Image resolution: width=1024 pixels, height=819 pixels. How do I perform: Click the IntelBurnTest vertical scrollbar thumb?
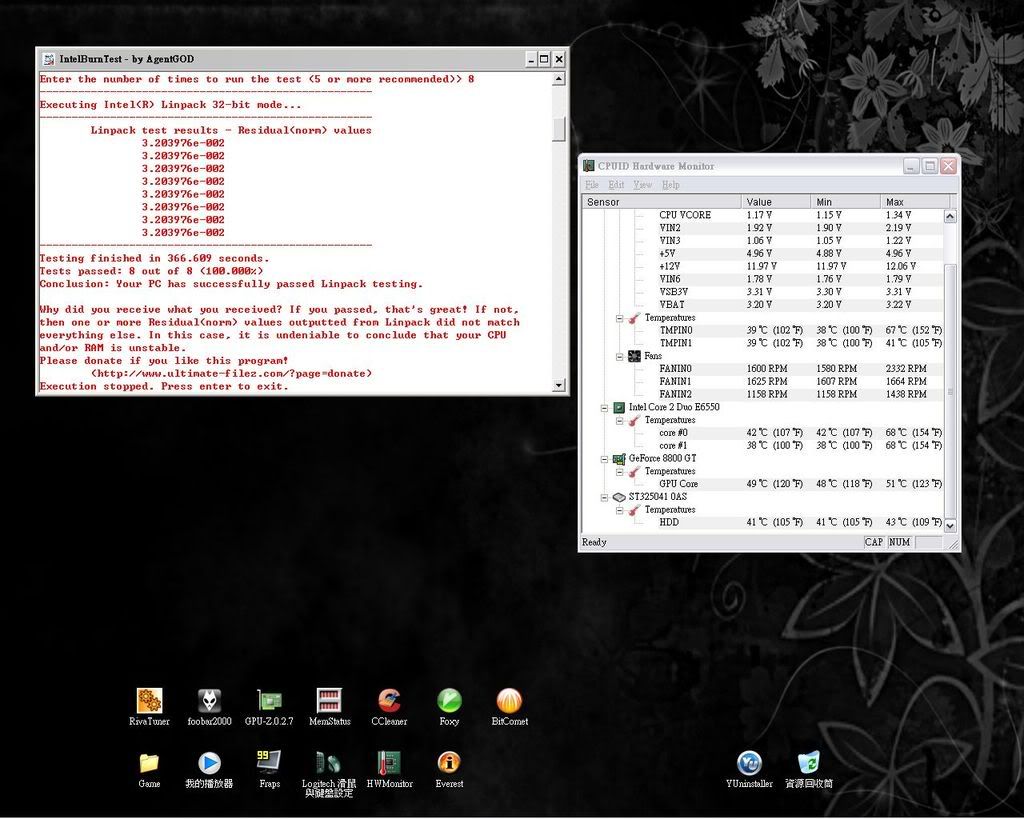(559, 129)
